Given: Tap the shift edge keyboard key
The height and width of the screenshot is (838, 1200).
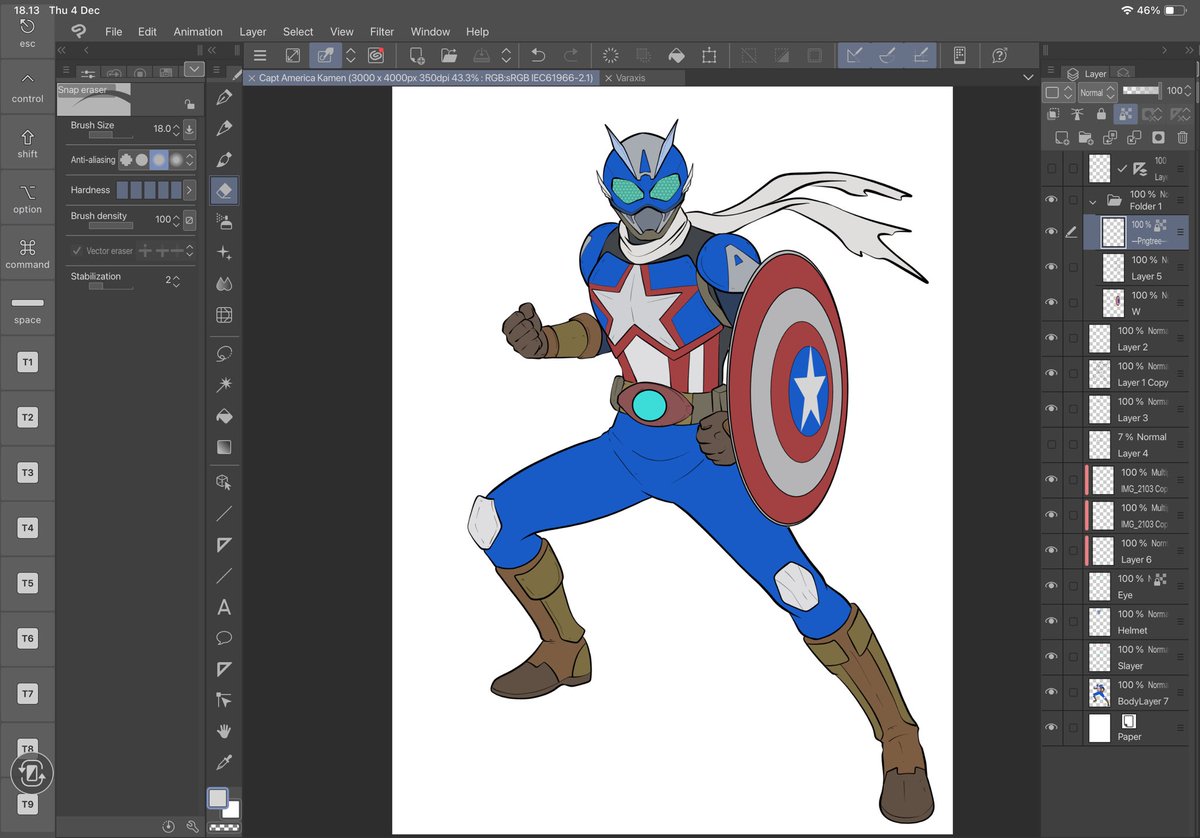Looking at the screenshot, I should point(27,144).
